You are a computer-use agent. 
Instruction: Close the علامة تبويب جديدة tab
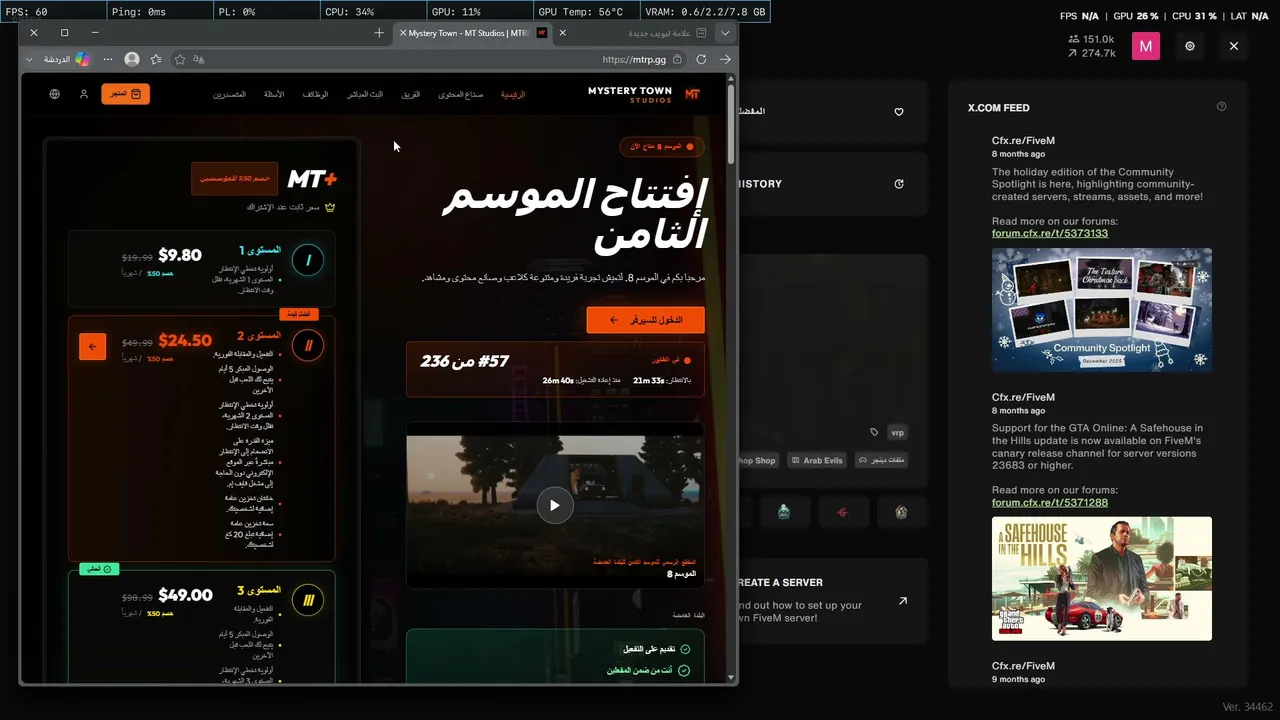(x=562, y=33)
